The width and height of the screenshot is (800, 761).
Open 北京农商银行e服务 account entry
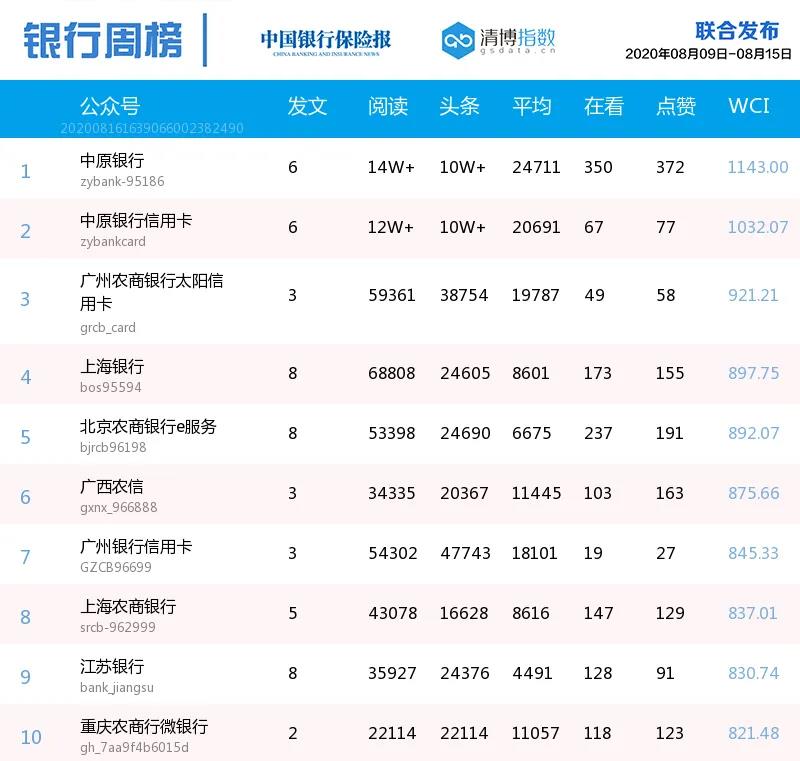148,426
